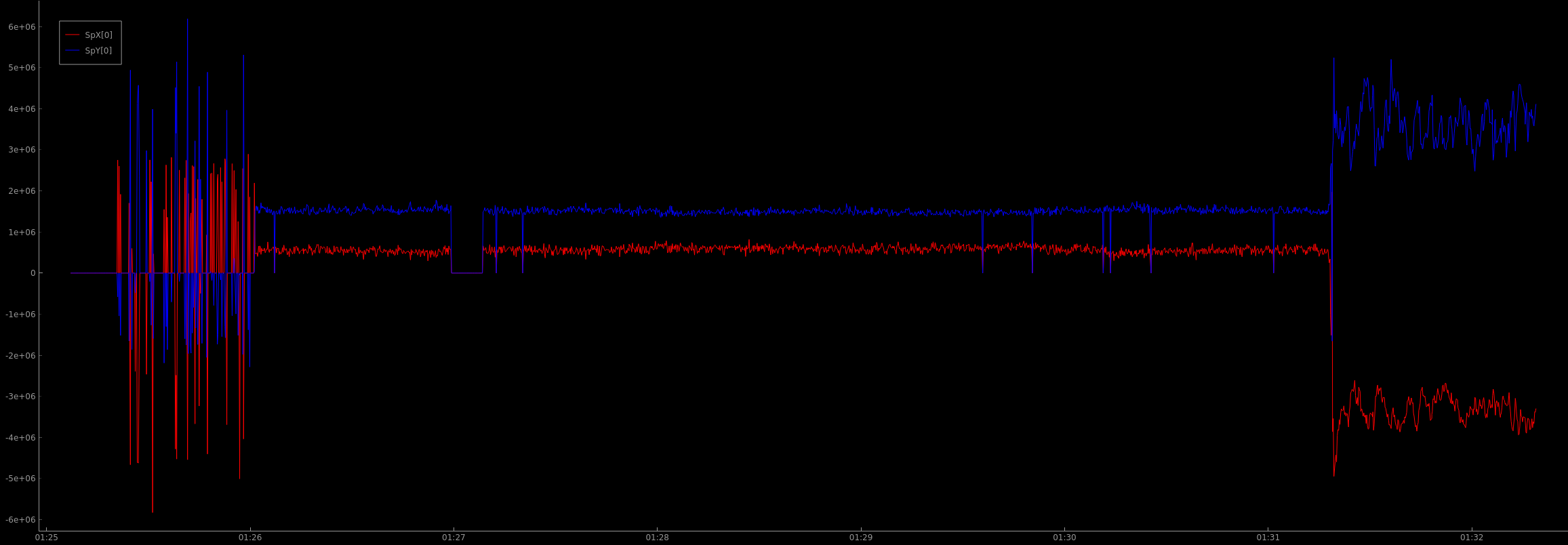Image resolution: width=1568 pixels, height=545 pixels.
Task: Click the red line sample in legend
Action: [x=73, y=35]
